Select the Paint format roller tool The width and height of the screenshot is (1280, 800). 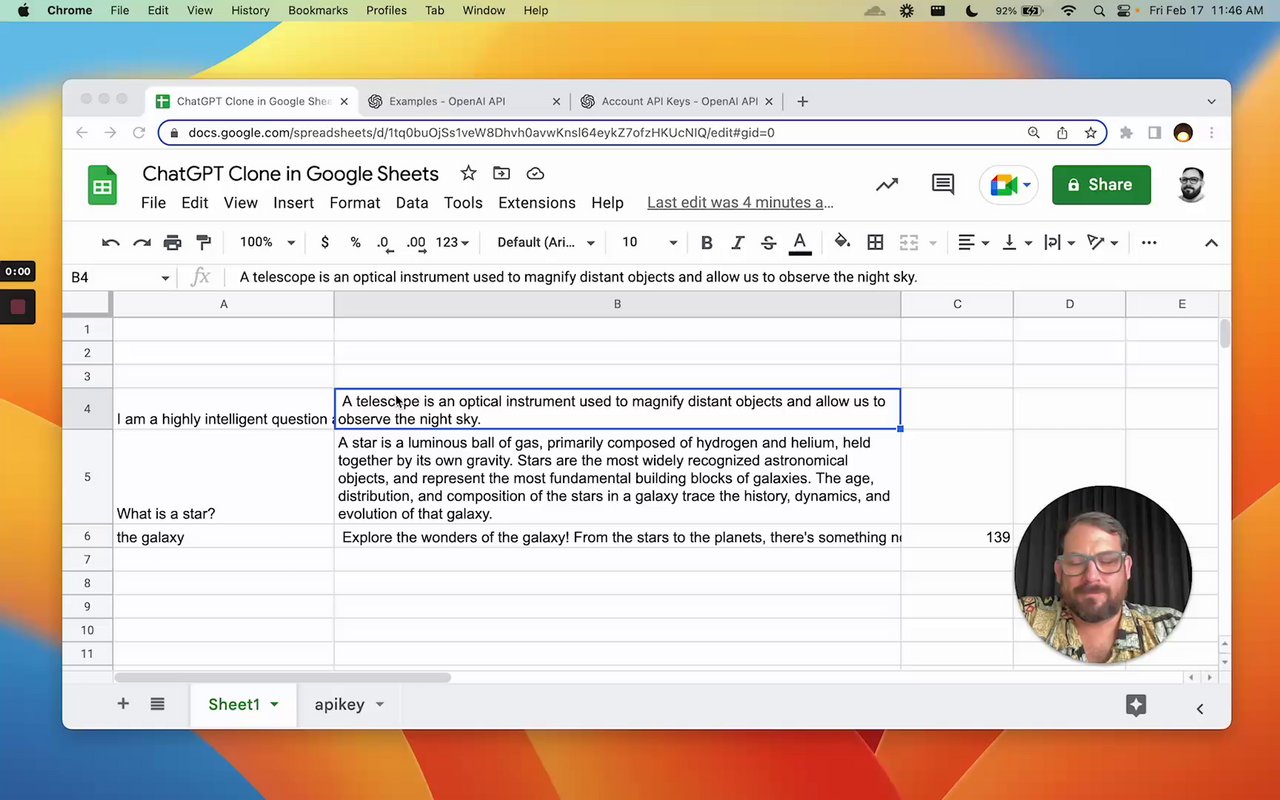(204, 242)
